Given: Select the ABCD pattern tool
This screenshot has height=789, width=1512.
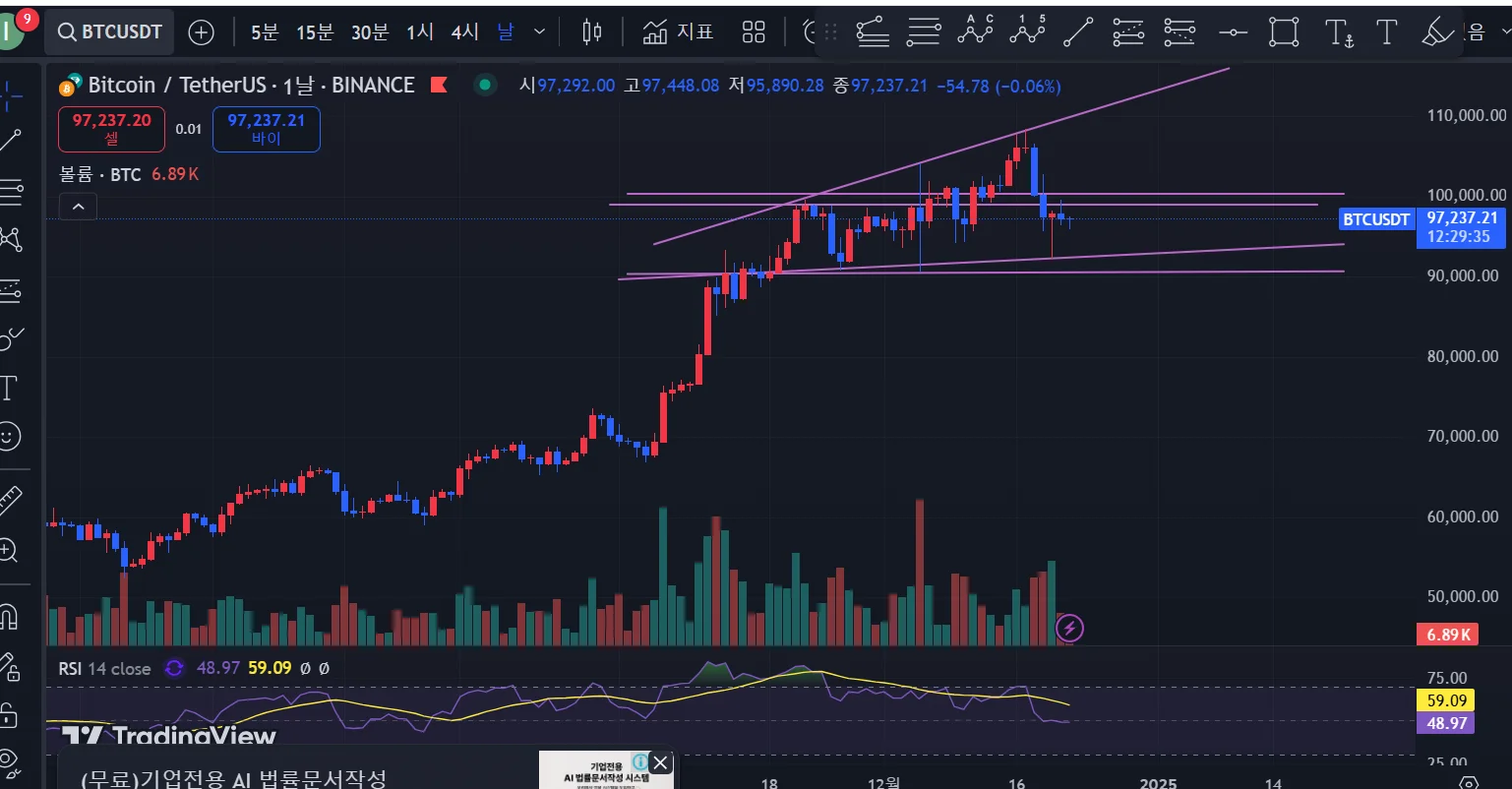Looking at the screenshot, I should [975, 31].
